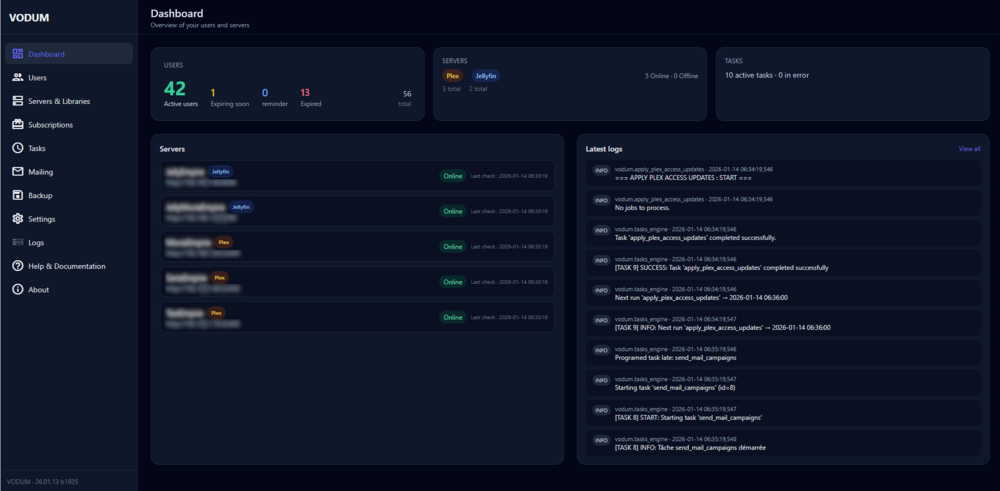Click the VODUM logo title
This screenshot has width=1000, height=491.
(29, 18)
